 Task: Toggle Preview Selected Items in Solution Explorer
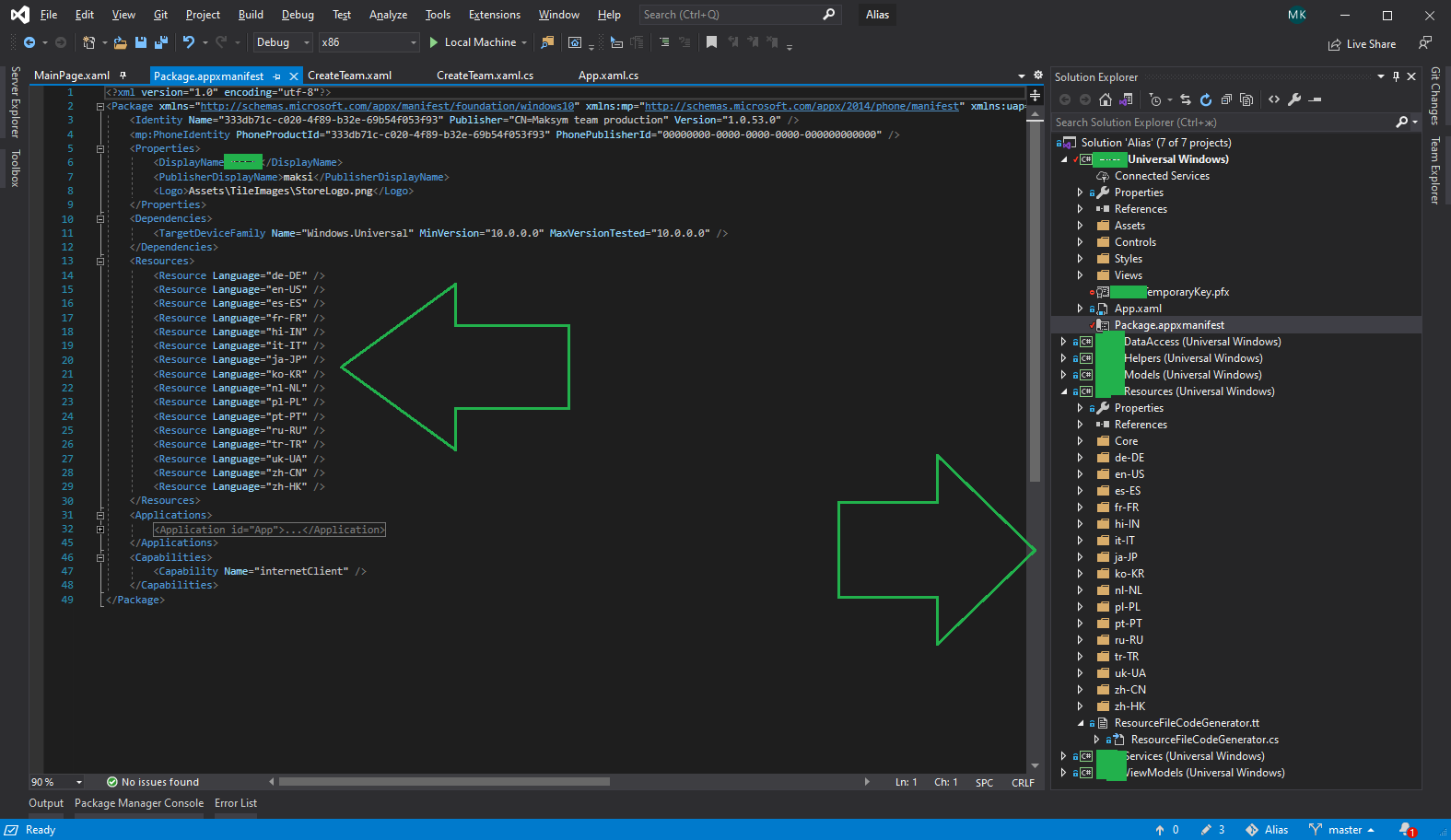click(x=1316, y=99)
